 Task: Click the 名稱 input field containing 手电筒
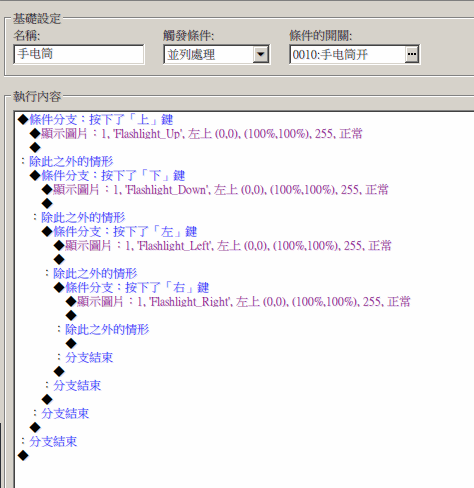click(79, 54)
